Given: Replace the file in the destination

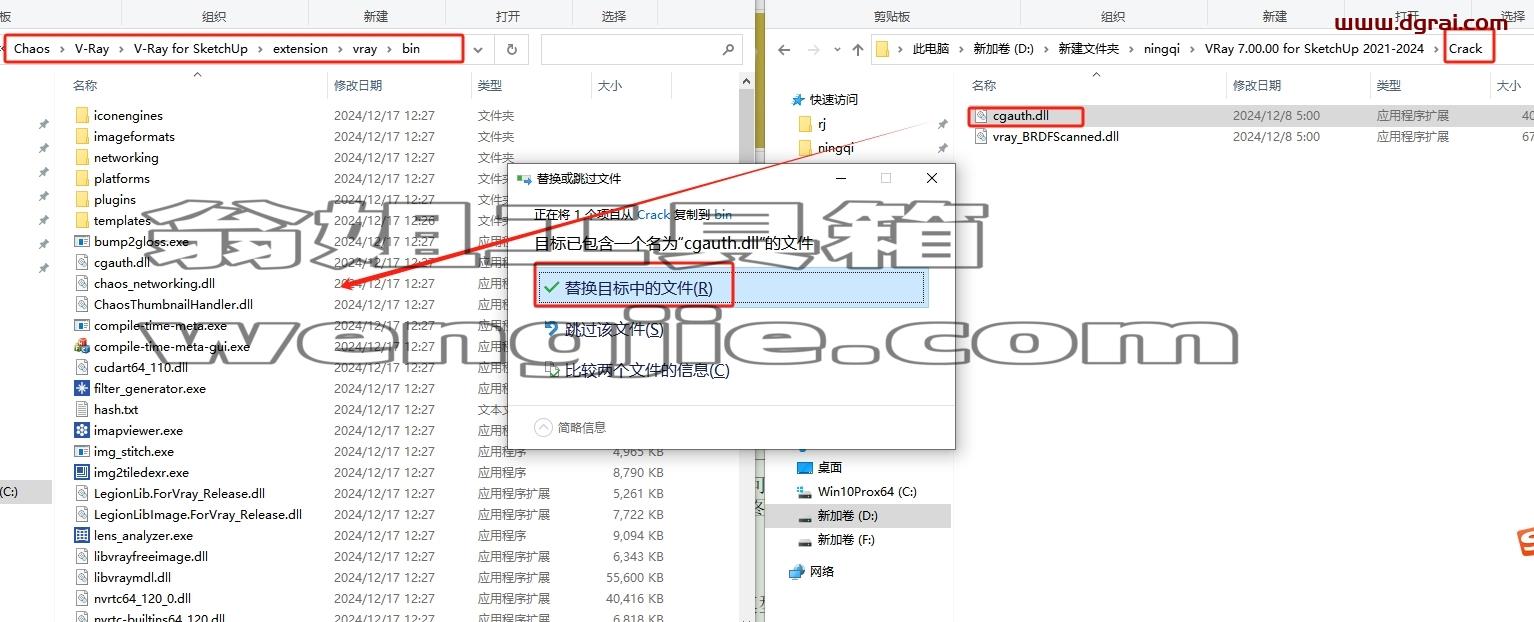Looking at the screenshot, I should [x=730, y=288].
